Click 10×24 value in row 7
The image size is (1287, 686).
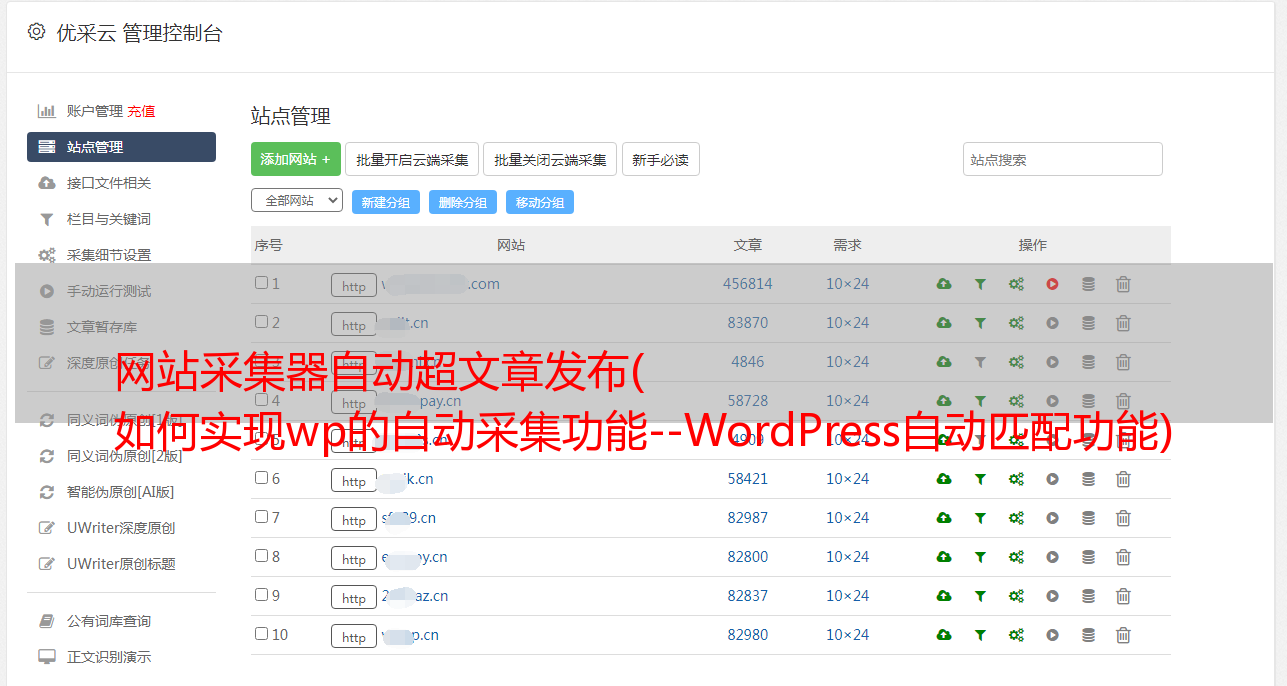[x=848, y=518]
